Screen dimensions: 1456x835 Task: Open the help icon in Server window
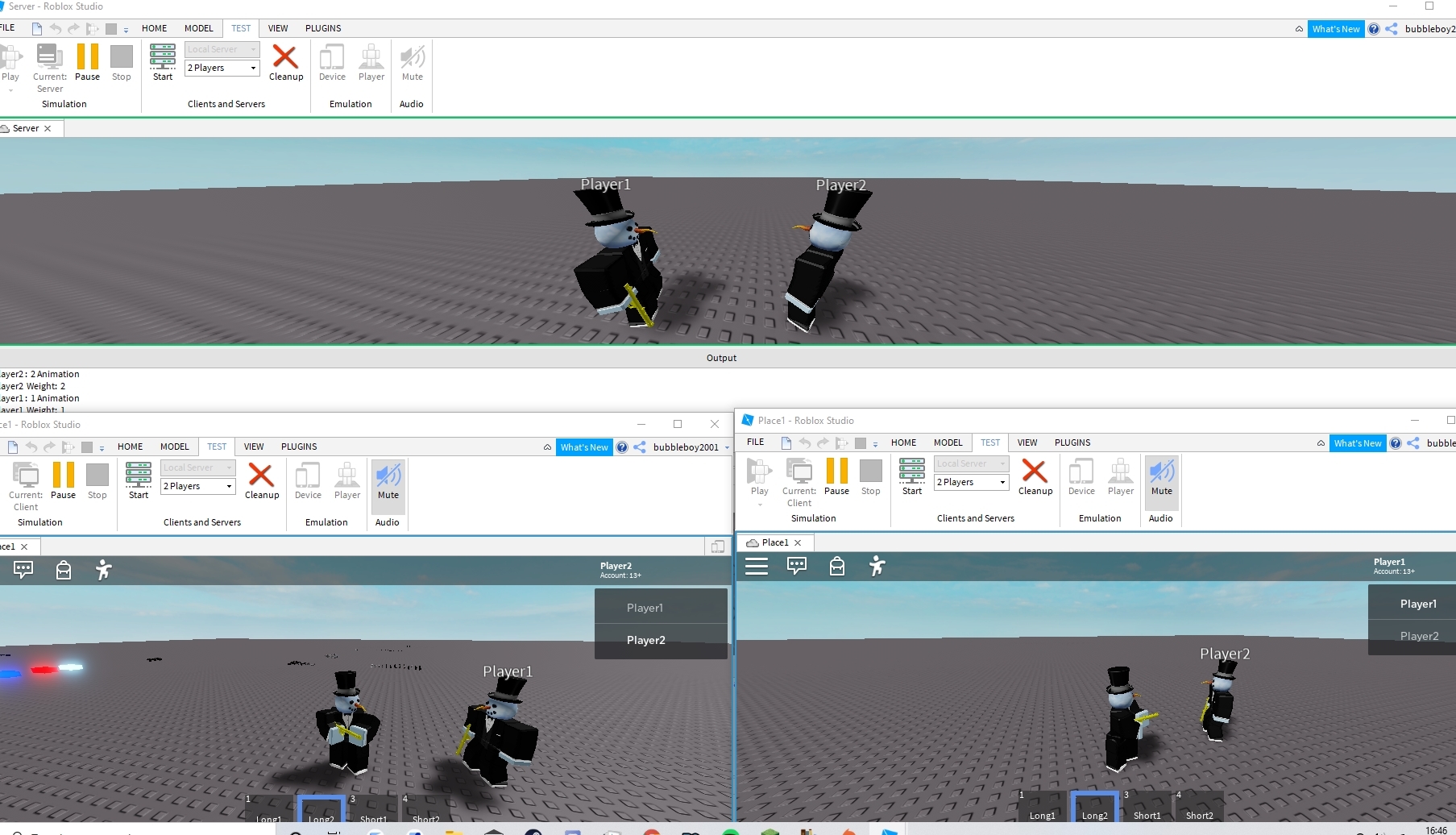(x=1374, y=29)
